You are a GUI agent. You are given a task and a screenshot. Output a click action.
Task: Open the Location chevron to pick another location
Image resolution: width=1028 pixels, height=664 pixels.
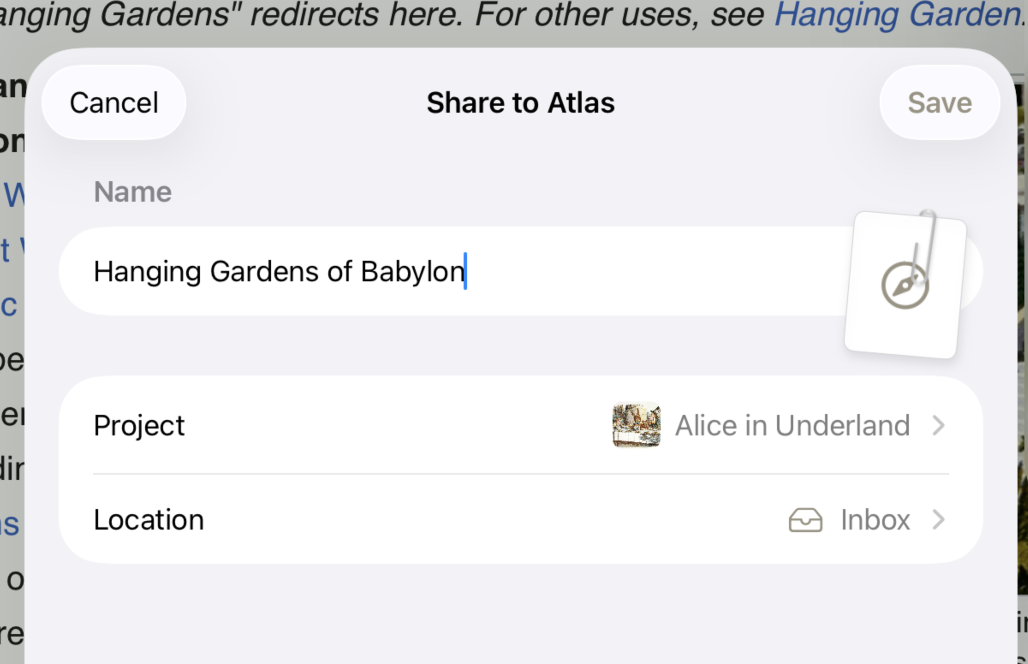click(x=938, y=519)
